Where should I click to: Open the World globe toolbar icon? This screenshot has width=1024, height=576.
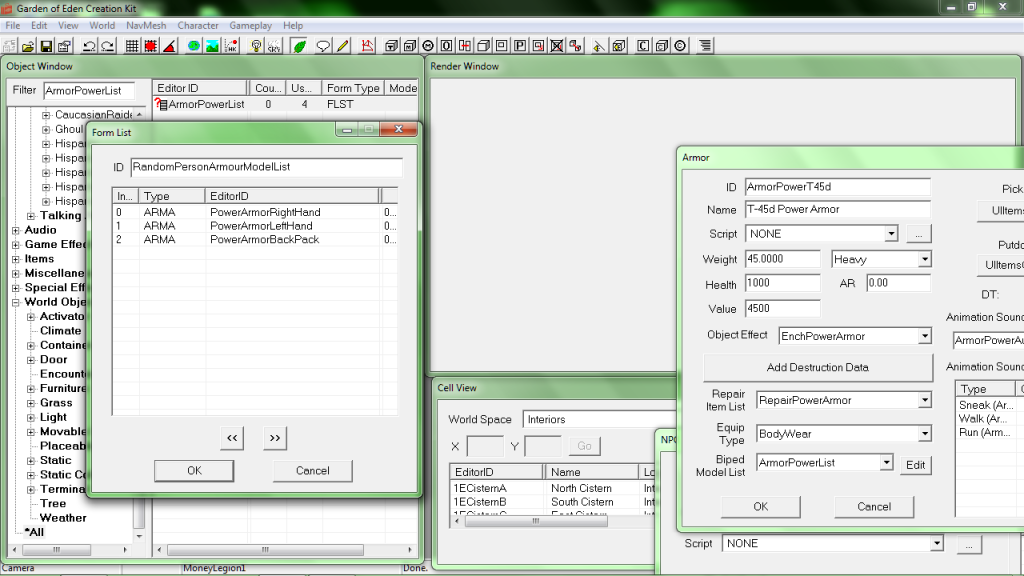(x=193, y=46)
